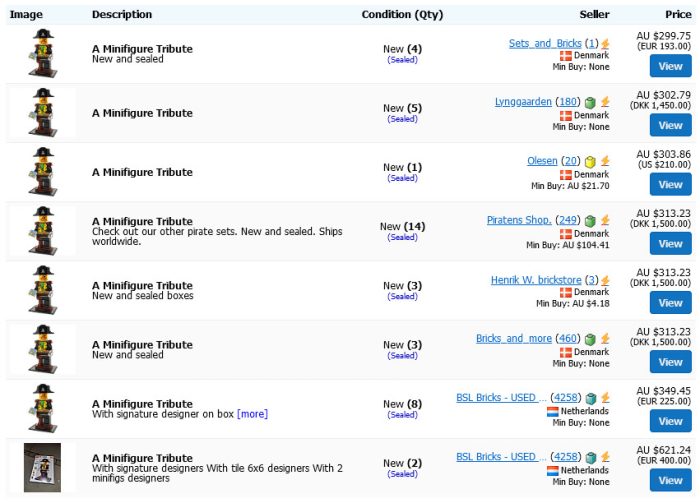The height and width of the screenshot is (503, 700).
Task: Click the Seller column header
Action: [594, 15]
